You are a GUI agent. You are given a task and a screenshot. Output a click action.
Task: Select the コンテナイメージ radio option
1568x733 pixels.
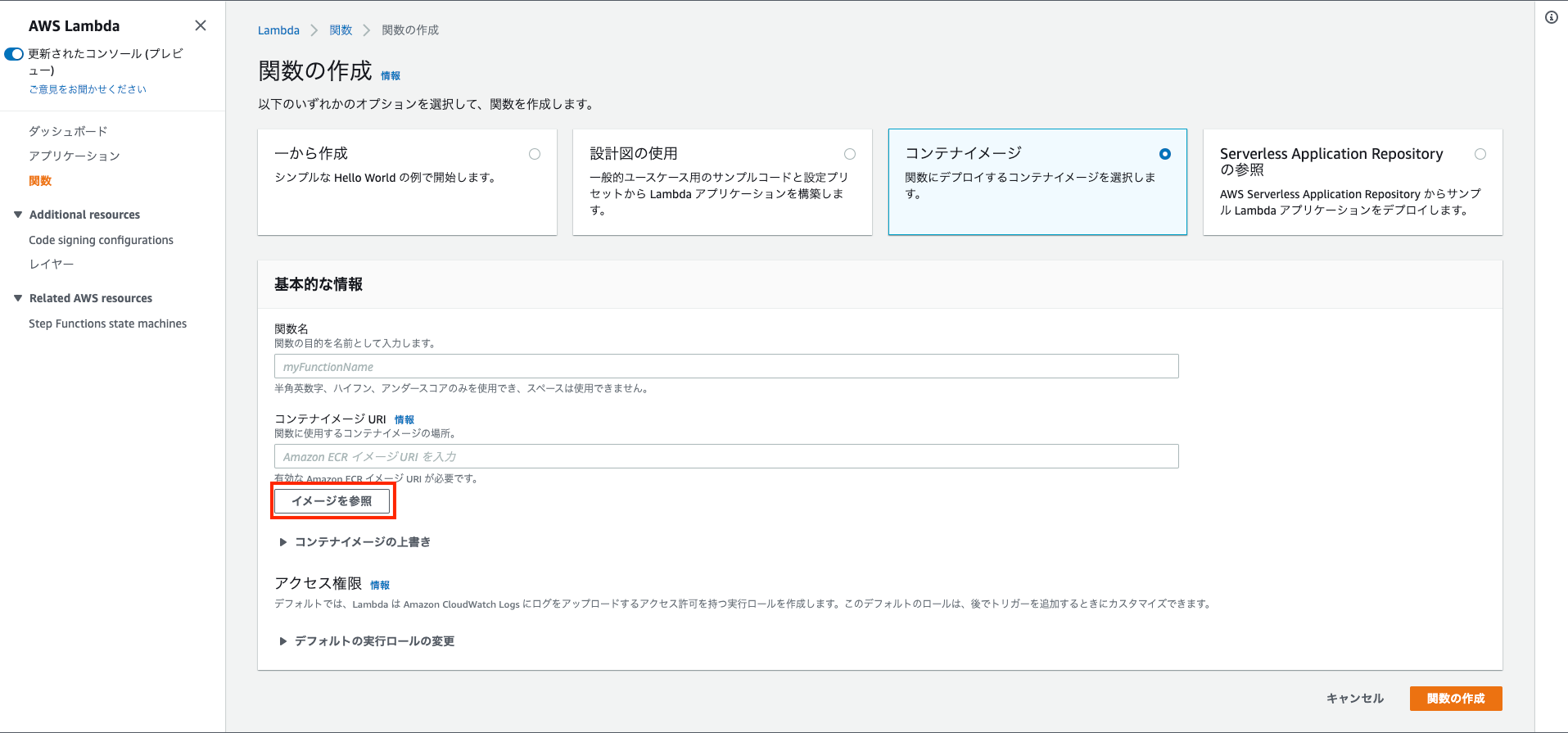tap(1165, 154)
